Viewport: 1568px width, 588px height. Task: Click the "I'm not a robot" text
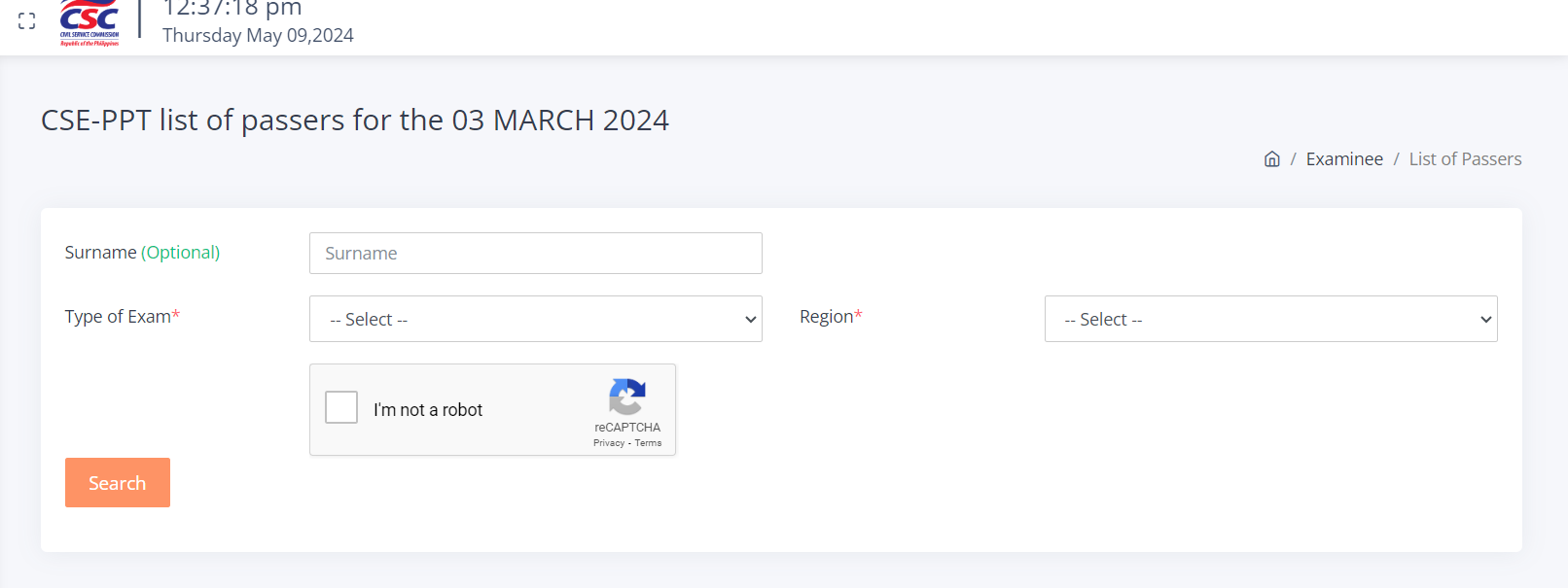(x=428, y=410)
